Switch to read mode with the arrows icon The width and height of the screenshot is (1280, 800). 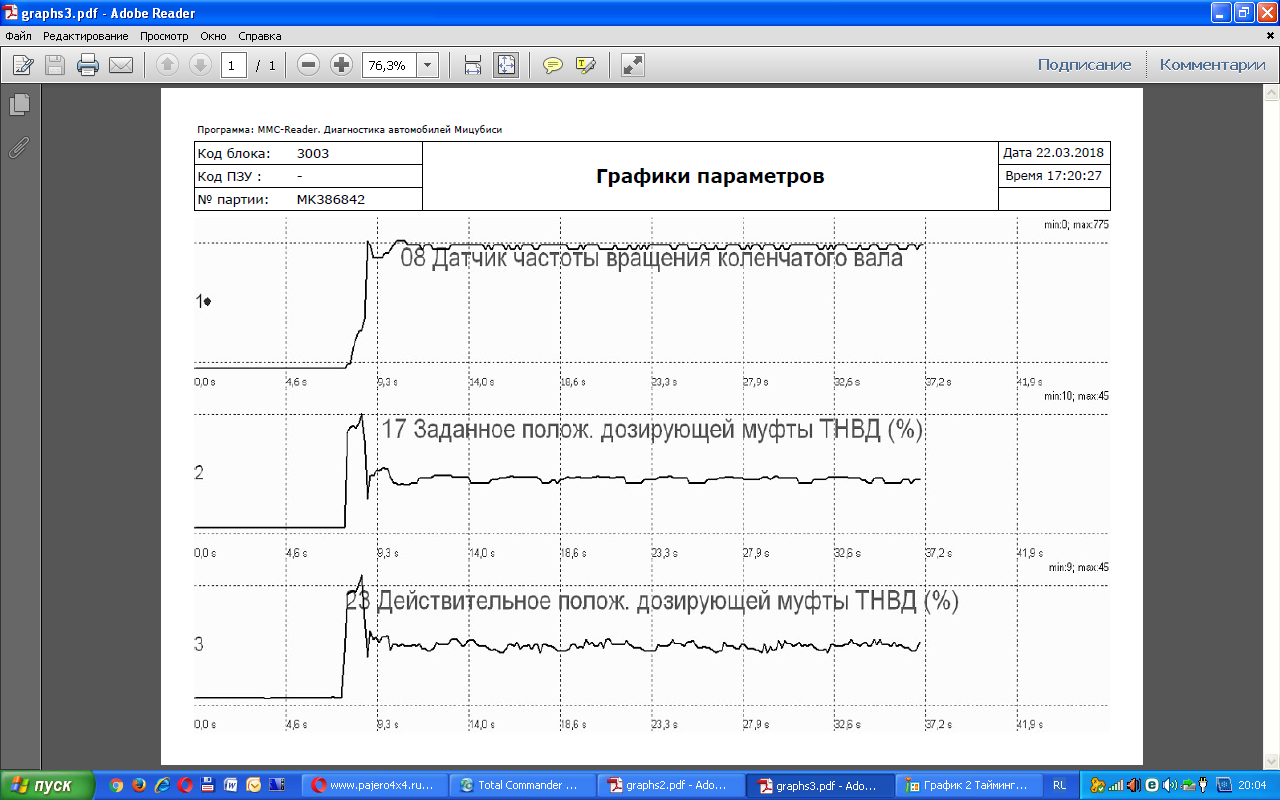(x=632, y=65)
